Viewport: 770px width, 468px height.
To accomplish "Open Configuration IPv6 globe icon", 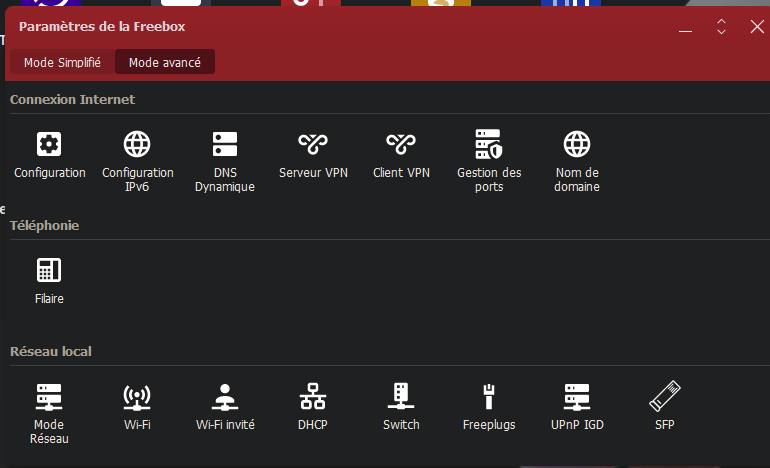I will tap(137, 144).
